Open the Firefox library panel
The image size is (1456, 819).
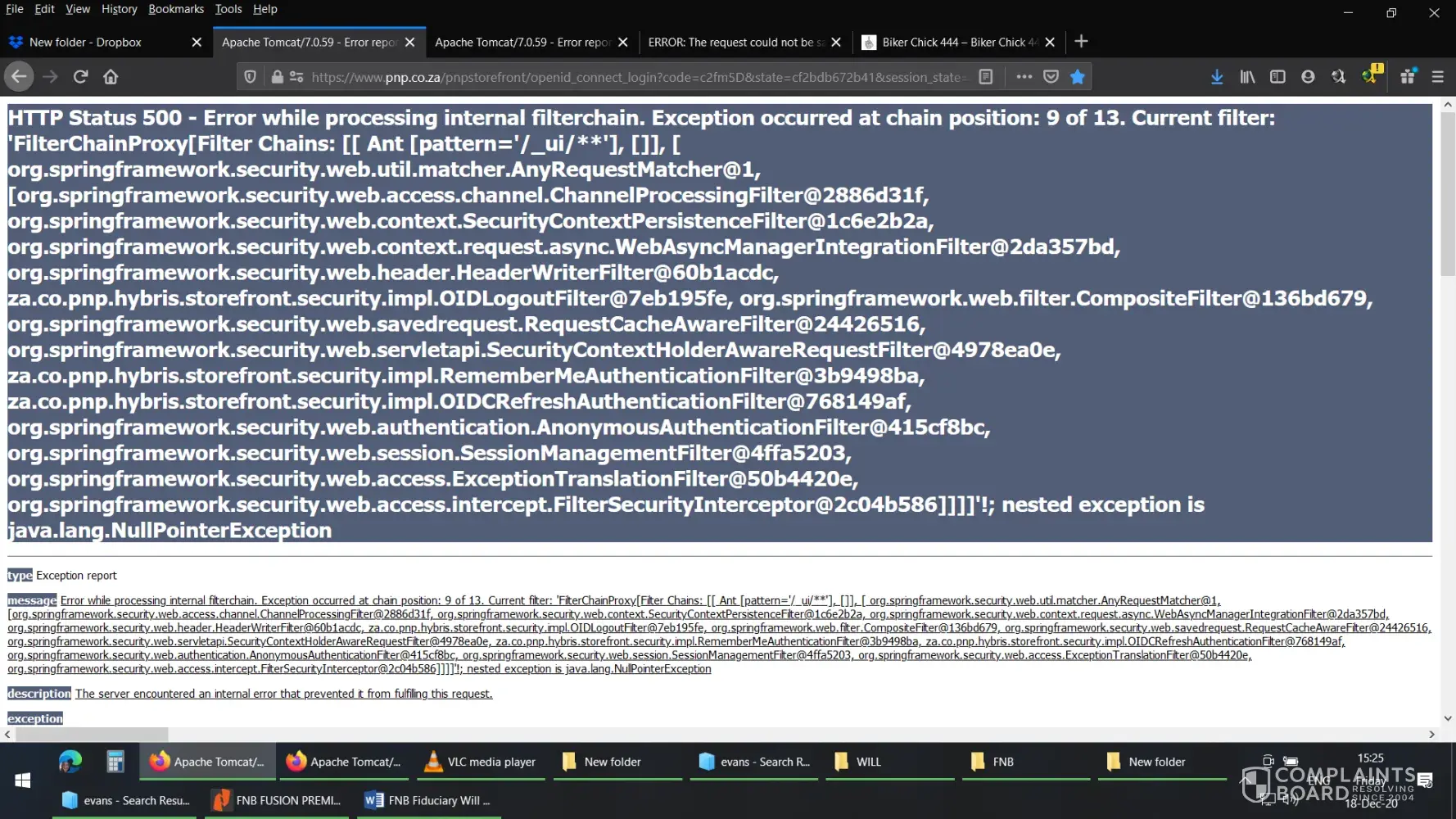pos(1247,77)
